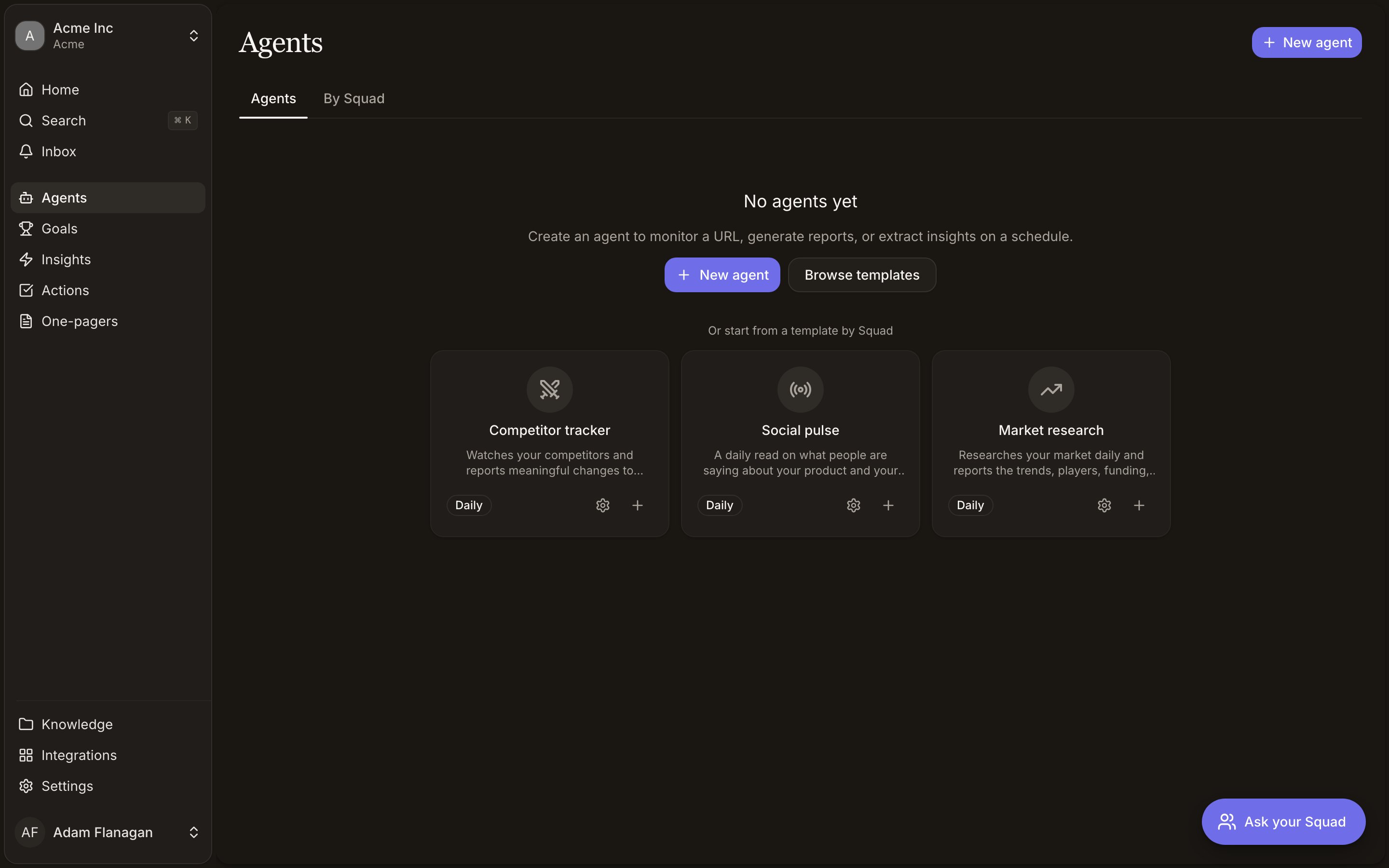Click Daily badge on Social pulse card
Image resolution: width=1389 pixels, height=868 pixels.
point(720,505)
